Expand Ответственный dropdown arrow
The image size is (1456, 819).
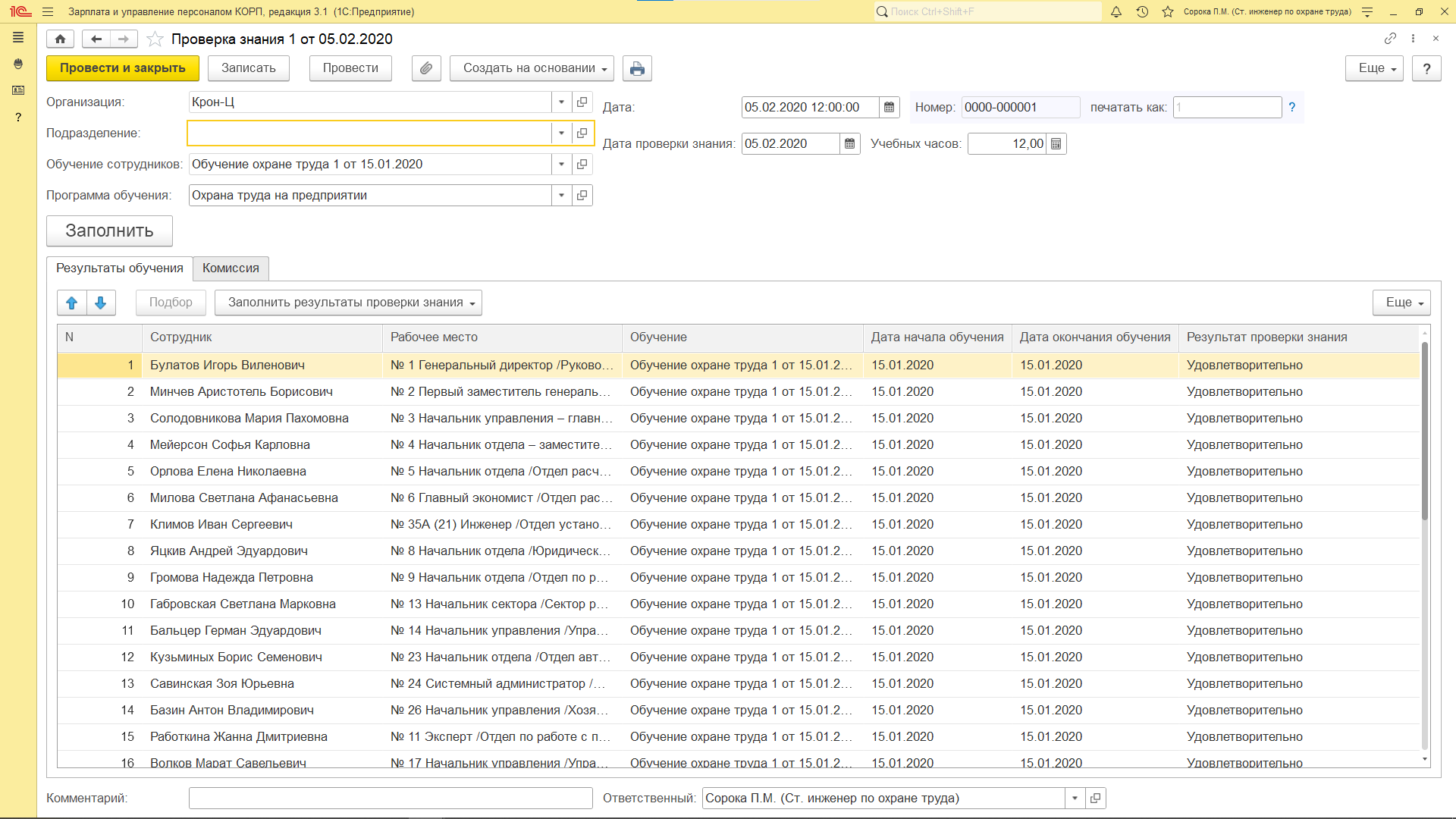tap(1075, 798)
